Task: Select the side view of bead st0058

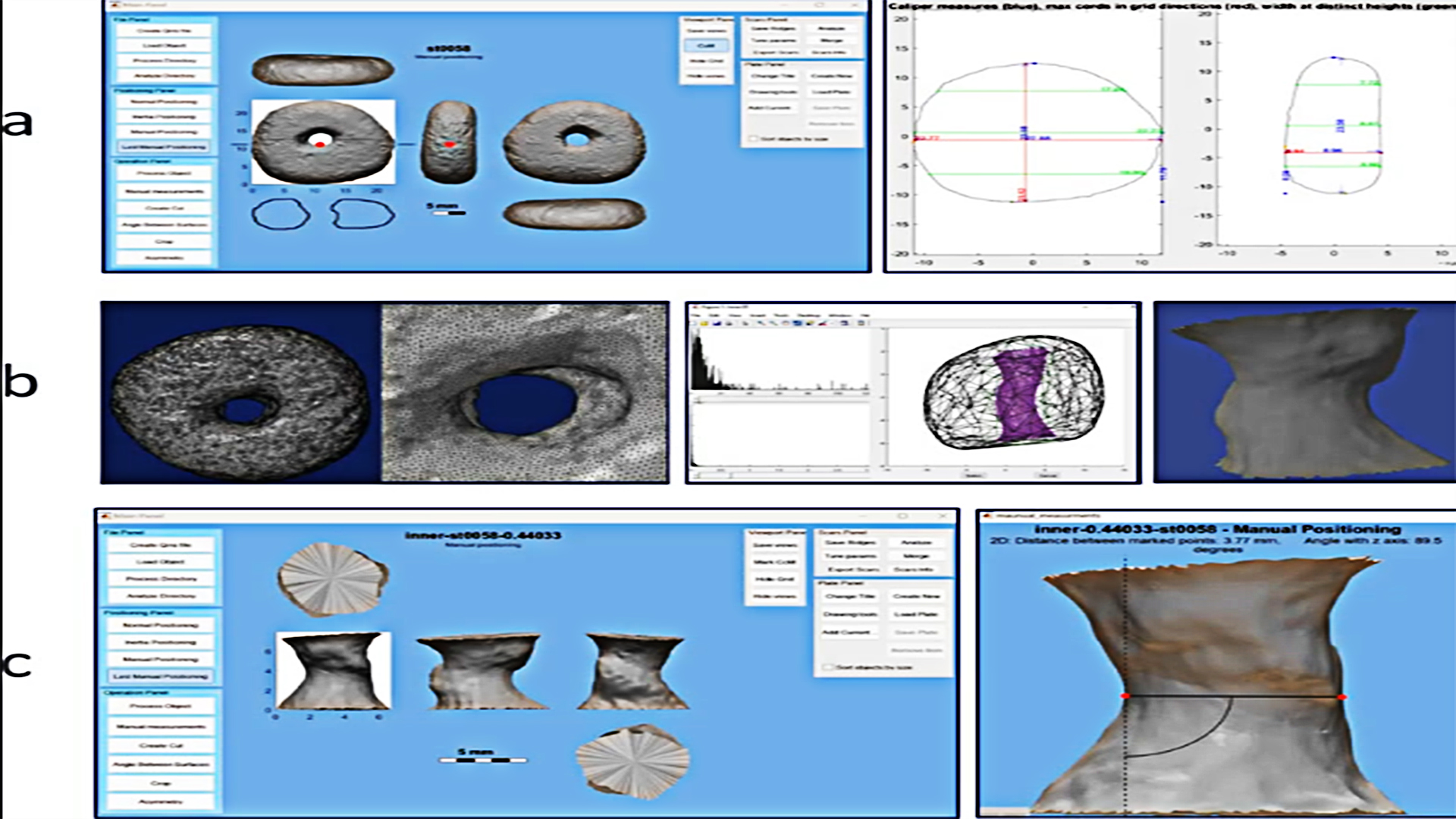Action: click(449, 143)
